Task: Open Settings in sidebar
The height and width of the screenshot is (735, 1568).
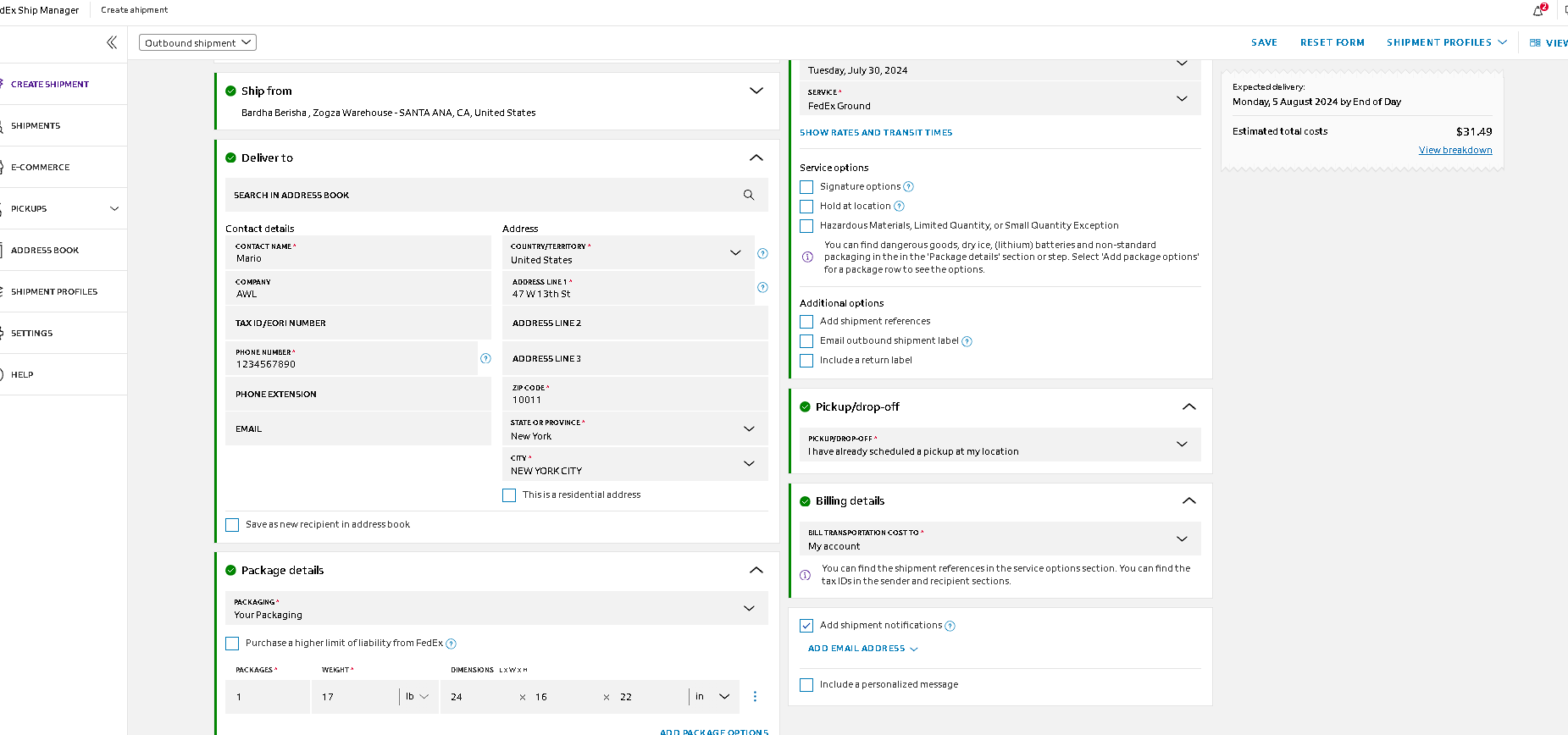Action: 32,333
